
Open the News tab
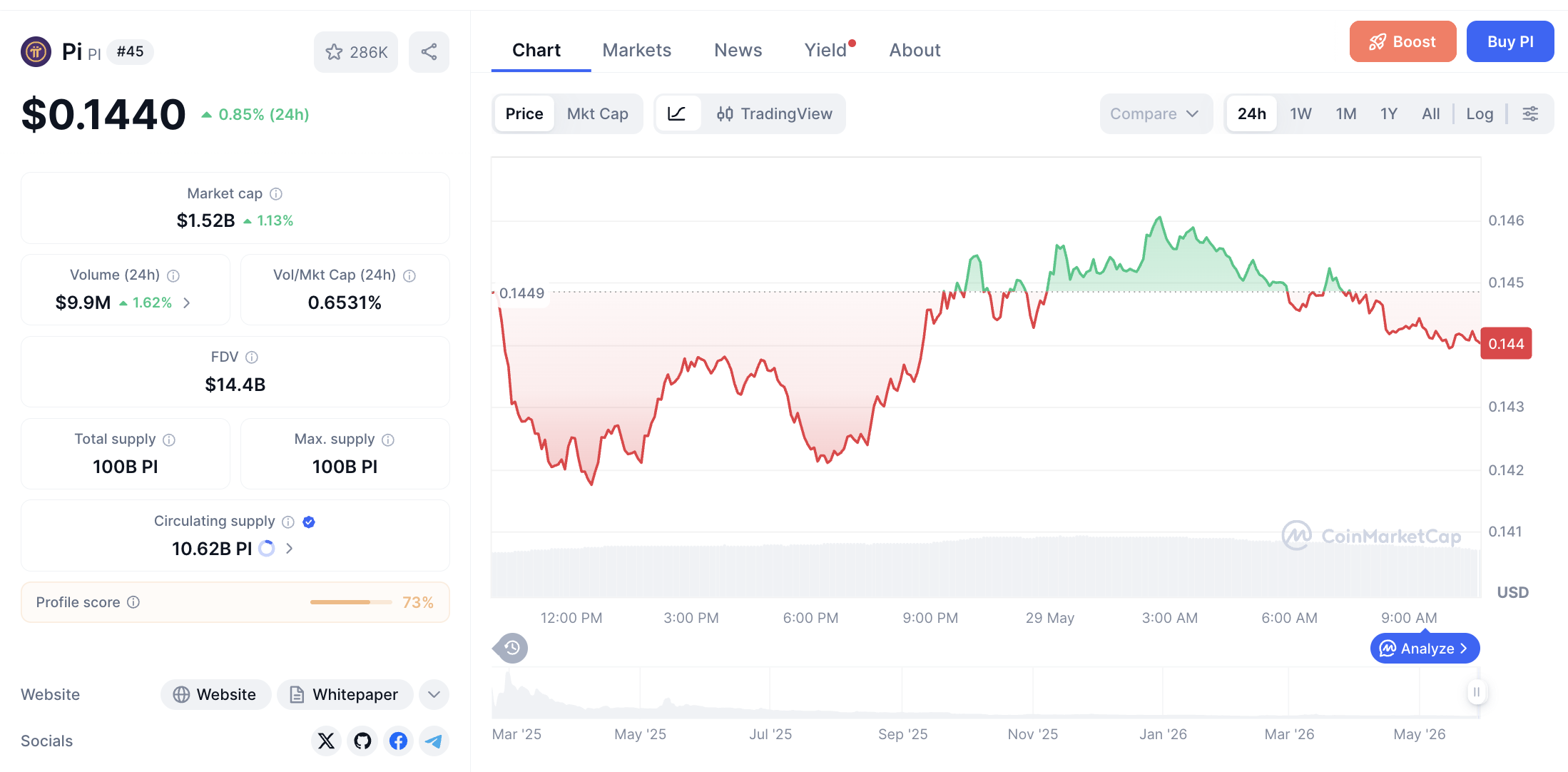point(738,50)
